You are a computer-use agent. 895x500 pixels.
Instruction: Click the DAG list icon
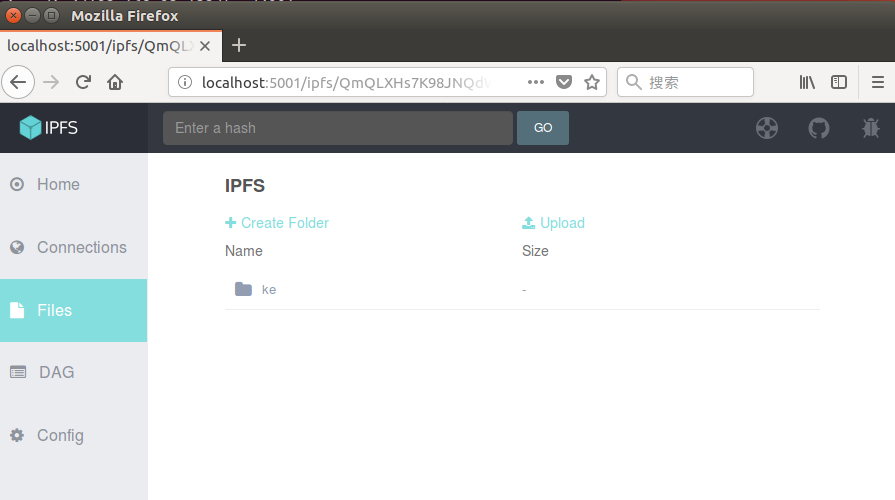(x=18, y=372)
